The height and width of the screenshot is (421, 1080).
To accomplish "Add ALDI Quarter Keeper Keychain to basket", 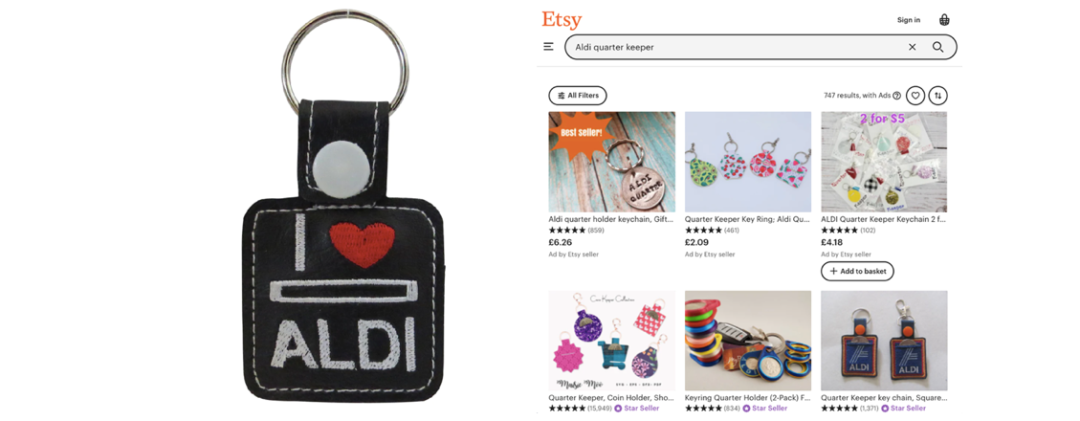I will 857,271.
